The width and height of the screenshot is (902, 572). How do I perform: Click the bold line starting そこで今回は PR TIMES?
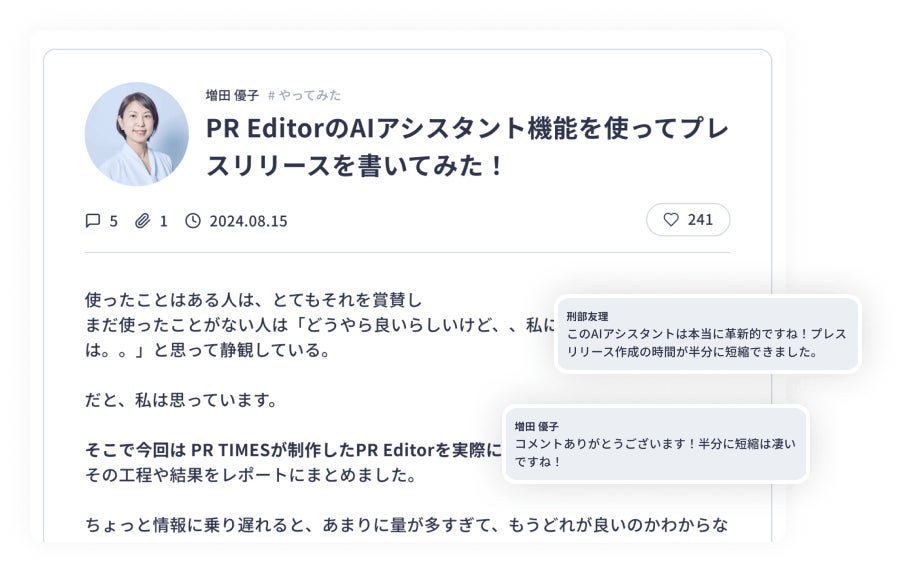[x=293, y=450]
